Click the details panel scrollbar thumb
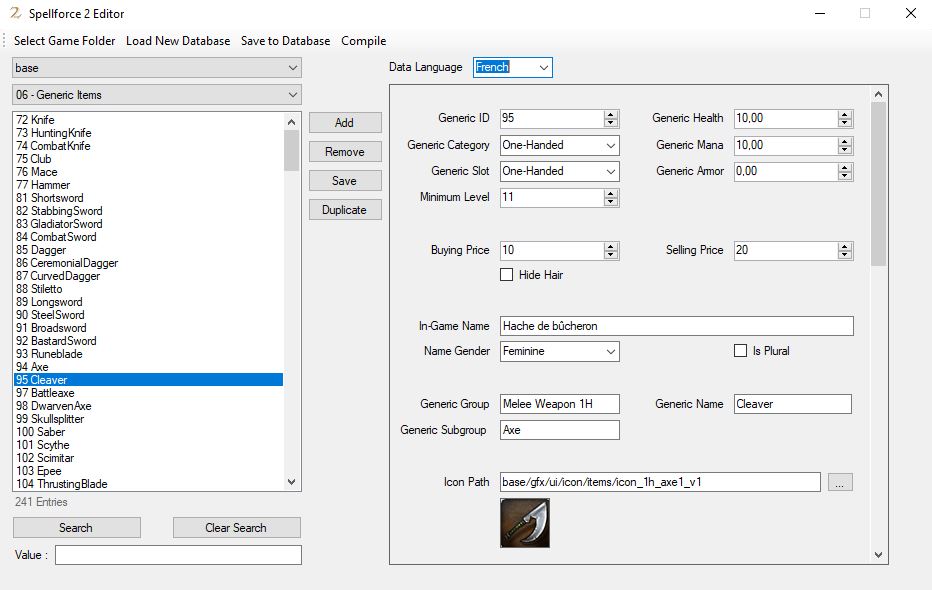This screenshot has width=932, height=590. 879,184
